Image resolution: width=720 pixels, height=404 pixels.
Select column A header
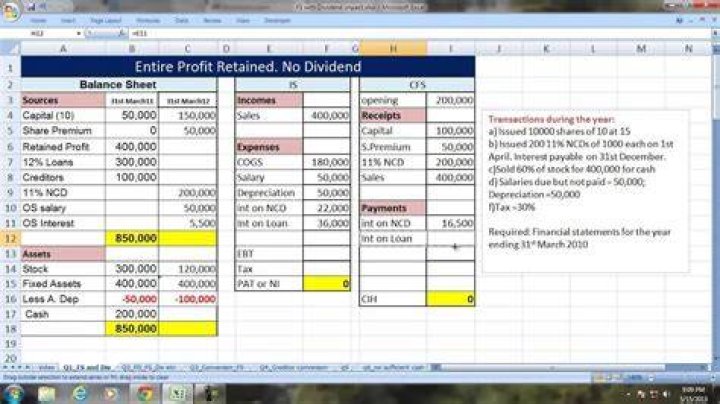[63, 48]
